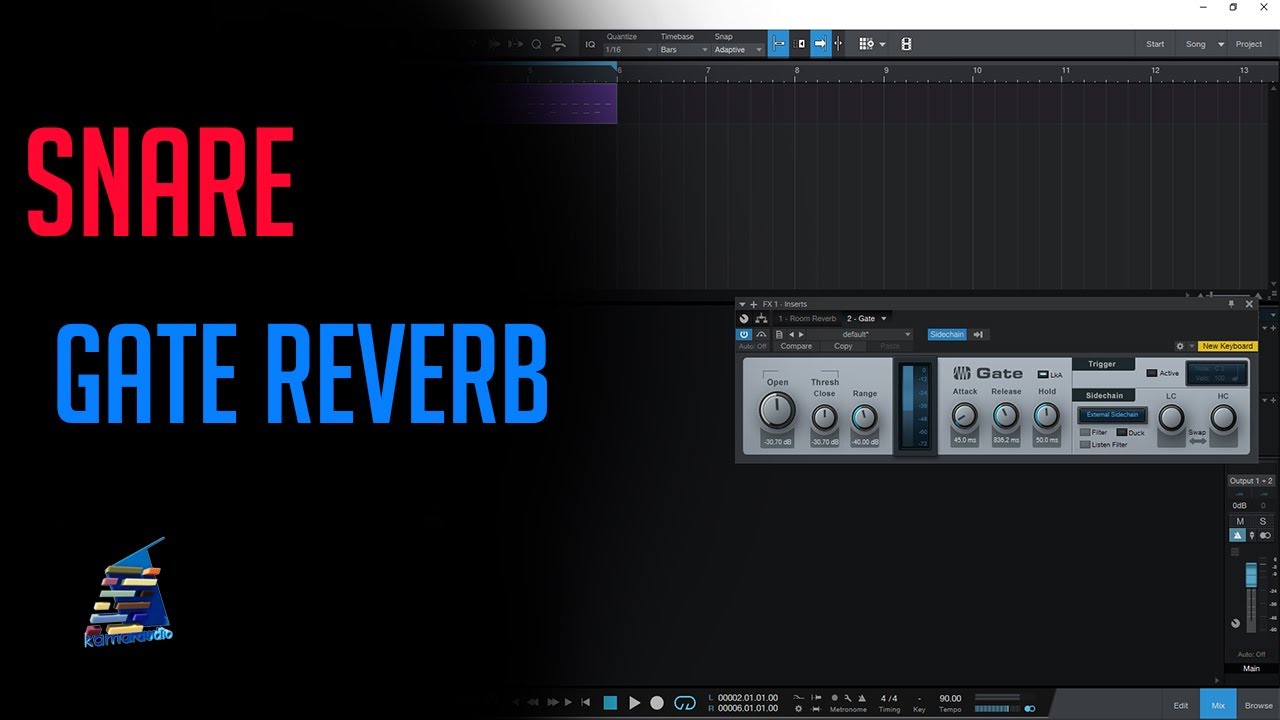Viewport: 1280px width, 720px height.
Task: Click the Return to Zero transport icon
Action: point(586,703)
